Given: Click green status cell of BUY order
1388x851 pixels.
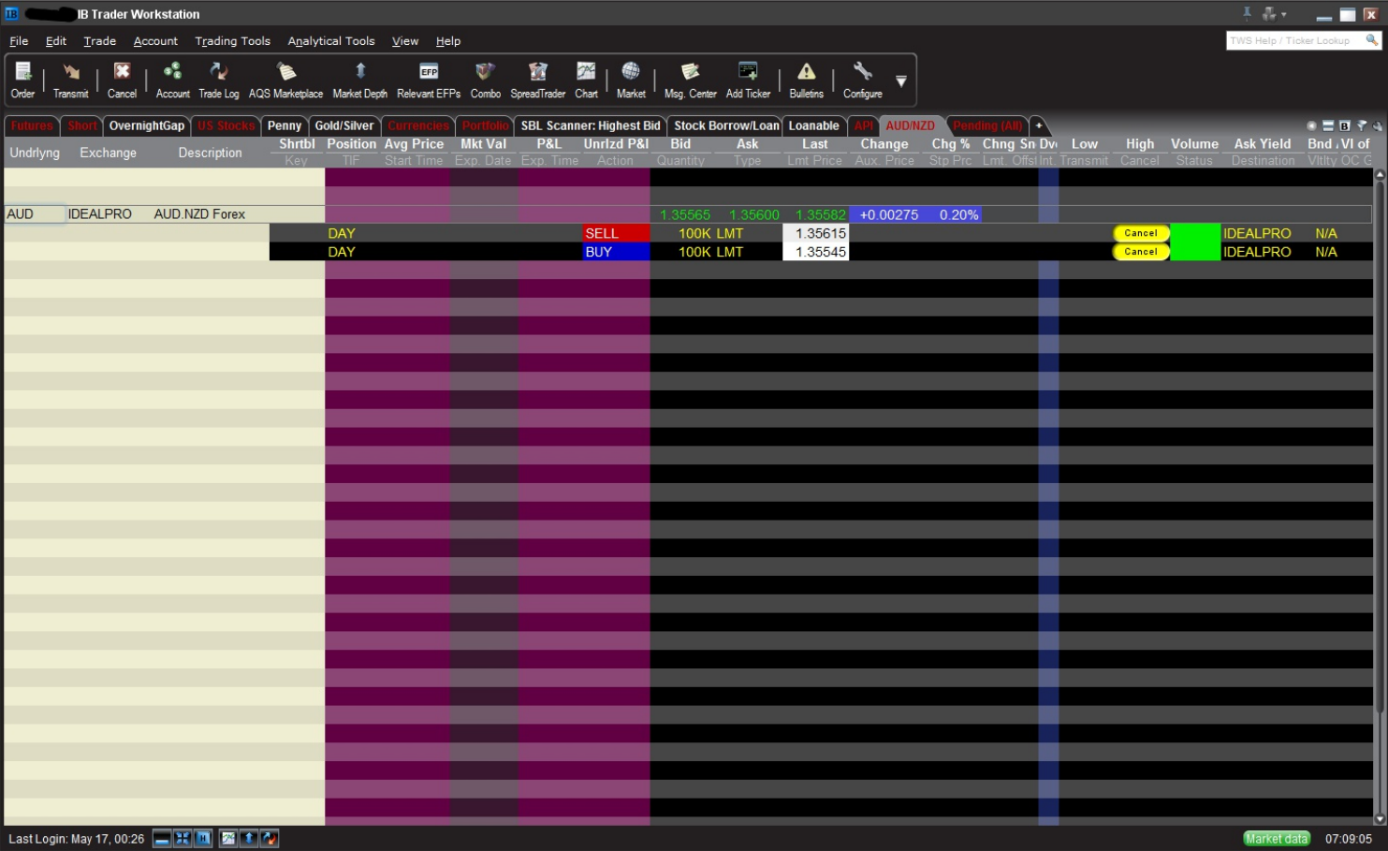Looking at the screenshot, I should (1195, 252).
